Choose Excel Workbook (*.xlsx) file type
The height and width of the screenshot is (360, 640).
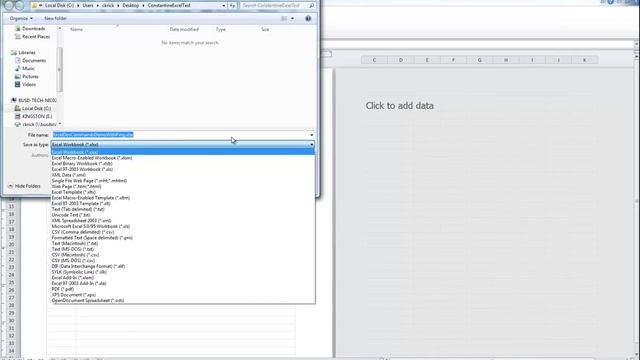(182, 152)
